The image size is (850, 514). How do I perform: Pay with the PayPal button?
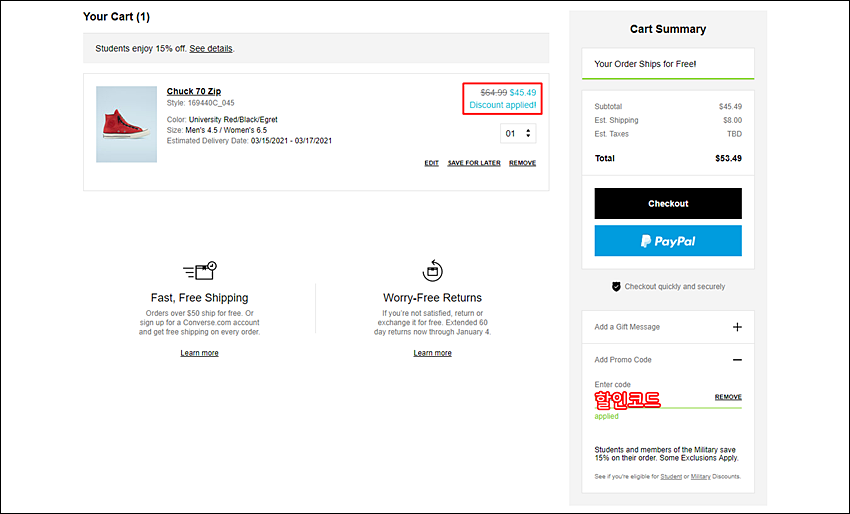[x=668, y=241]
